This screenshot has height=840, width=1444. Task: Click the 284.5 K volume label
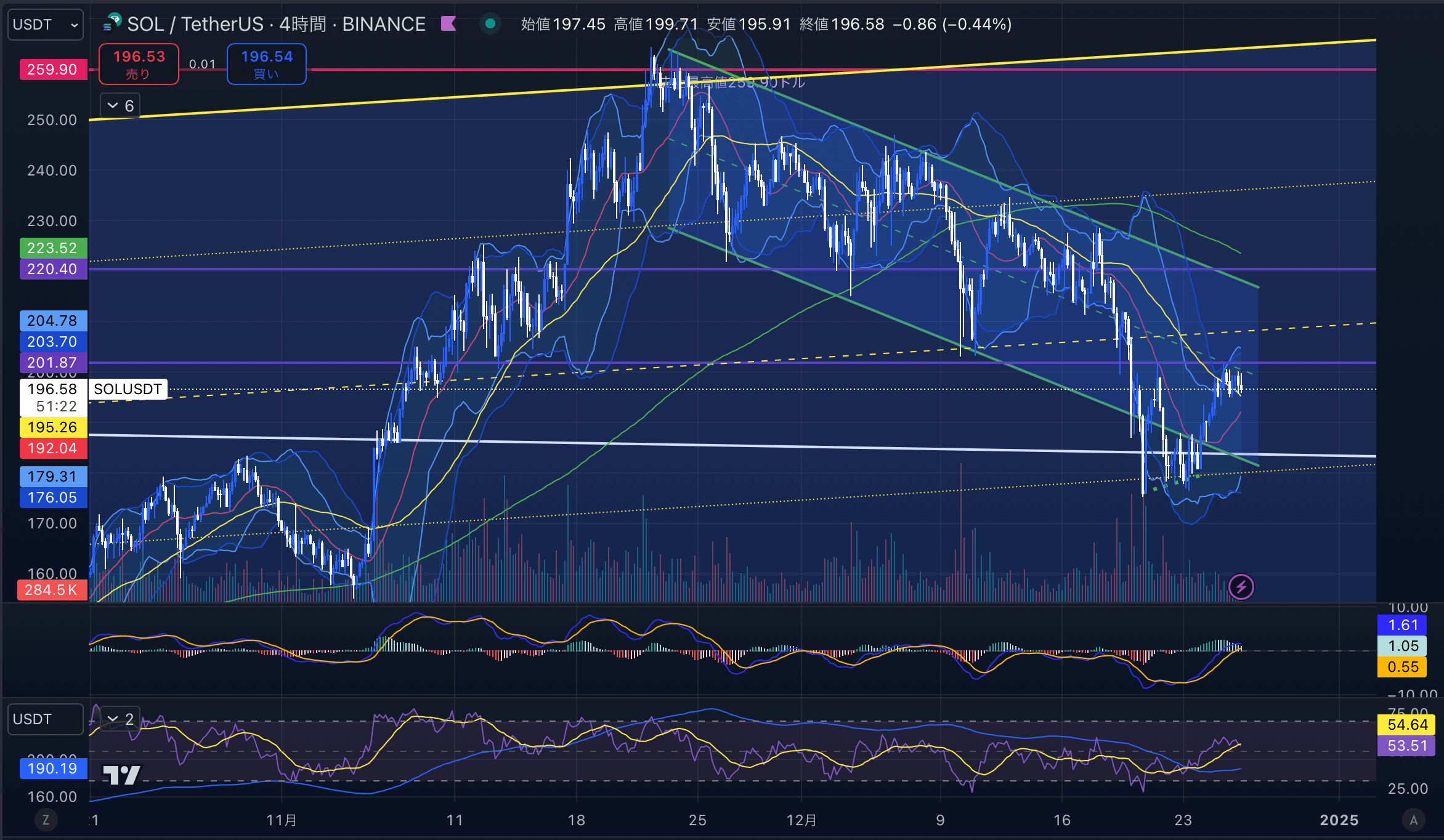52,590
